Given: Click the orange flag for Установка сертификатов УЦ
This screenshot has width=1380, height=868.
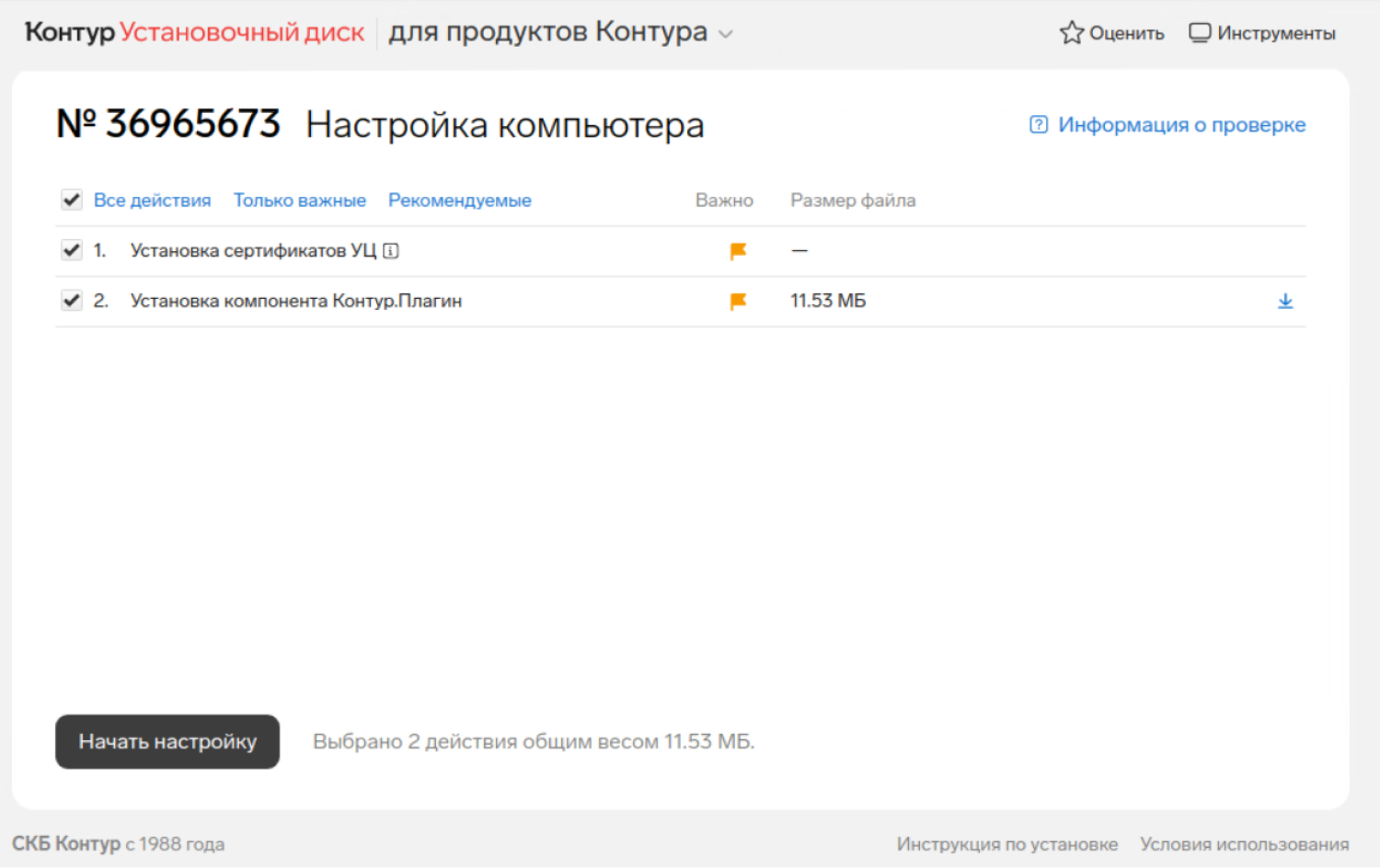Looking at the screenshot, I should tap(736, 251).
